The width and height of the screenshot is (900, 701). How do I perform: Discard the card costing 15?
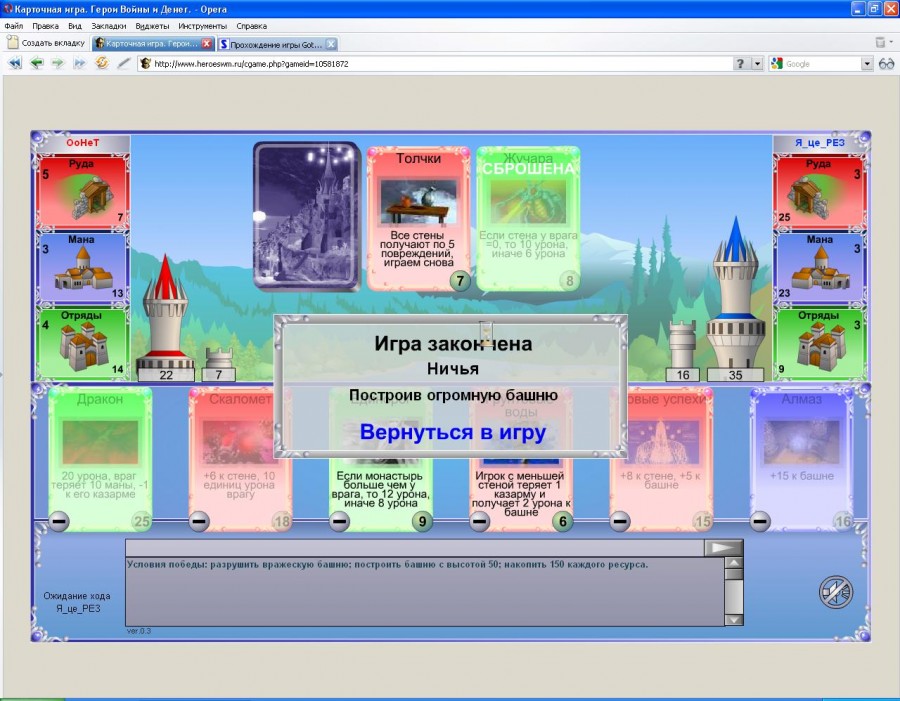click(x=619, y=521)
